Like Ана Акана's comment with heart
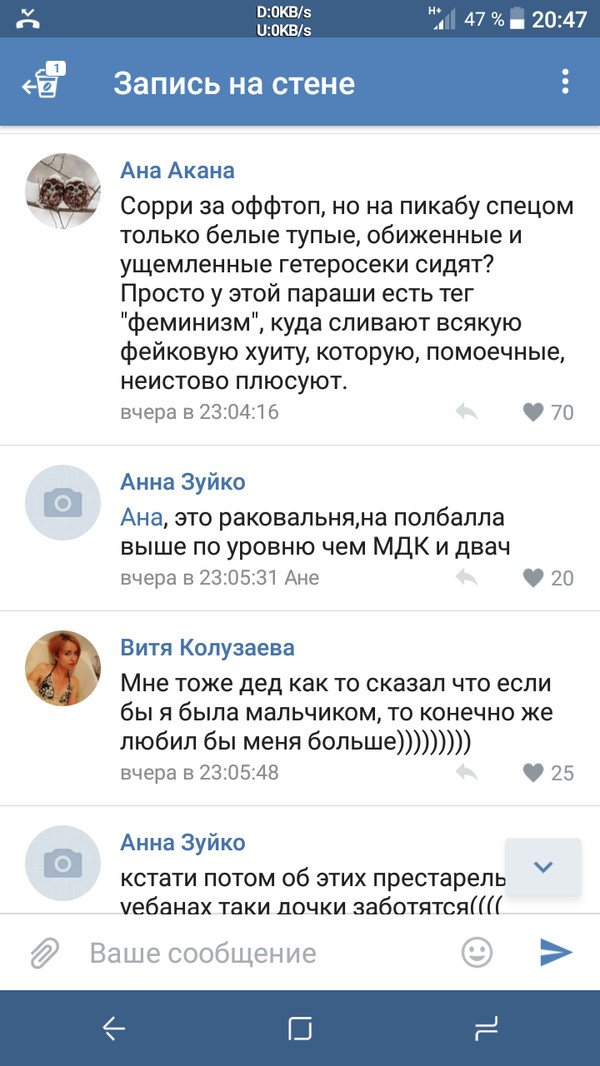 (x=534, y=412)
